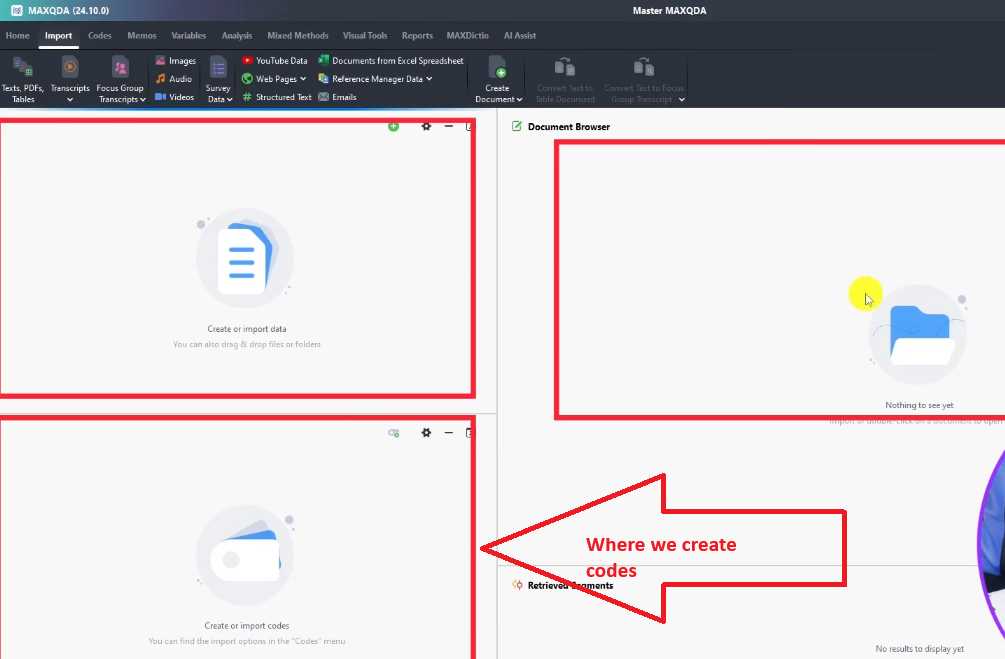Import Audio files
This screenshot has height=659, width=1005.
[174, 79]
